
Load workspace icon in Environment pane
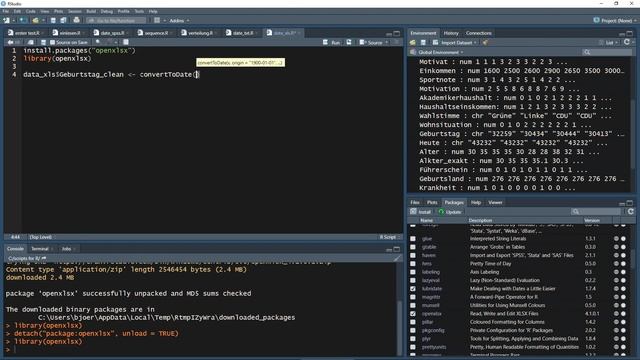pos(413,42)
